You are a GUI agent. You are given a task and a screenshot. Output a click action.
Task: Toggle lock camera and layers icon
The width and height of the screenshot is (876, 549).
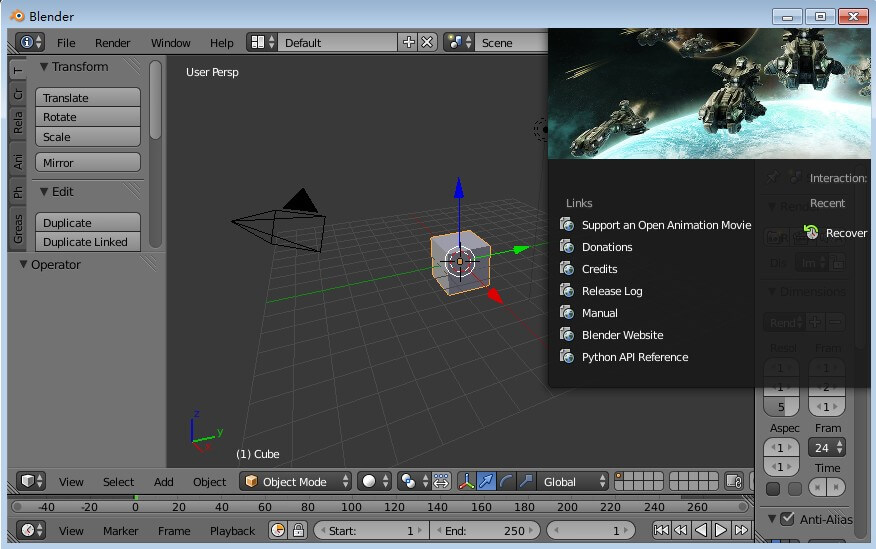pos(734,481)
